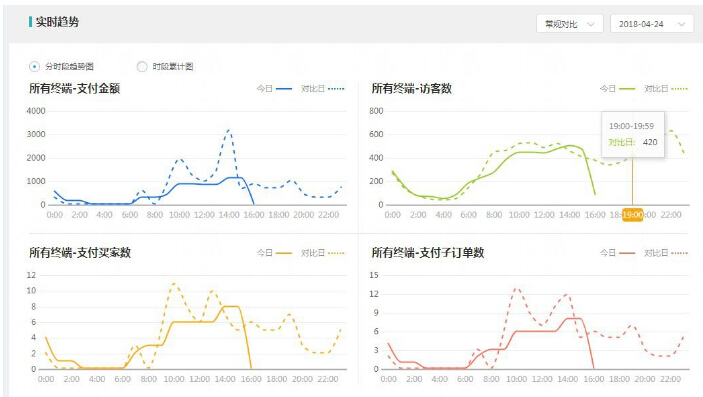
Task: Open the 常规对比 comparison dropdown
Action: [569, 24]
